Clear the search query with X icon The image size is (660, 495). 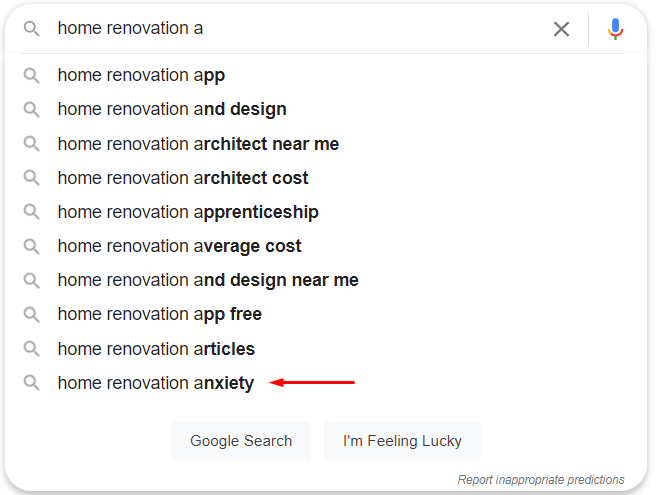tap(561, 29)
